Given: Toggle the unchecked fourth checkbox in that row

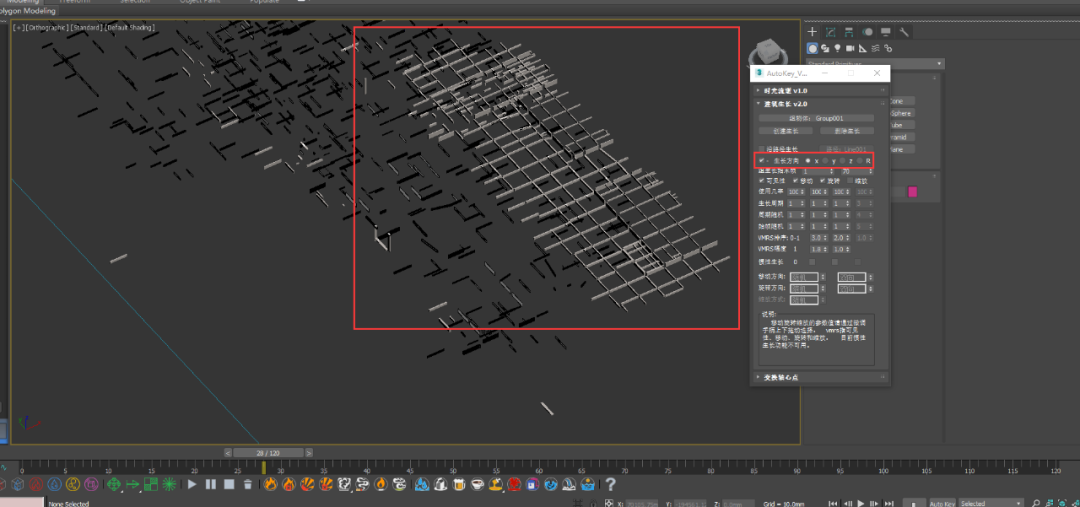Looking at the screenshot, I should (849, 180).
